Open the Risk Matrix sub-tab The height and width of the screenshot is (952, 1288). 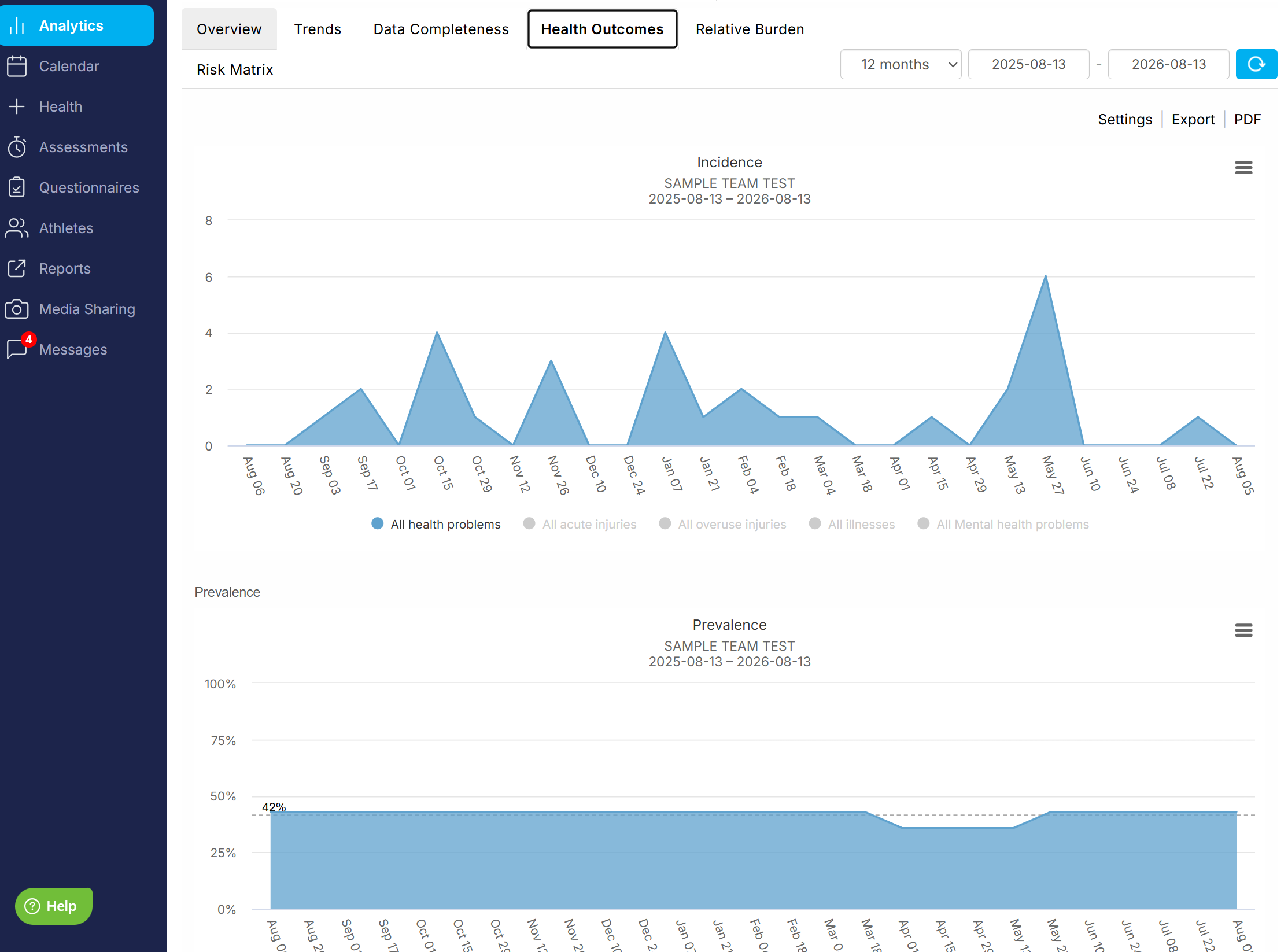(x=235, y=69)
